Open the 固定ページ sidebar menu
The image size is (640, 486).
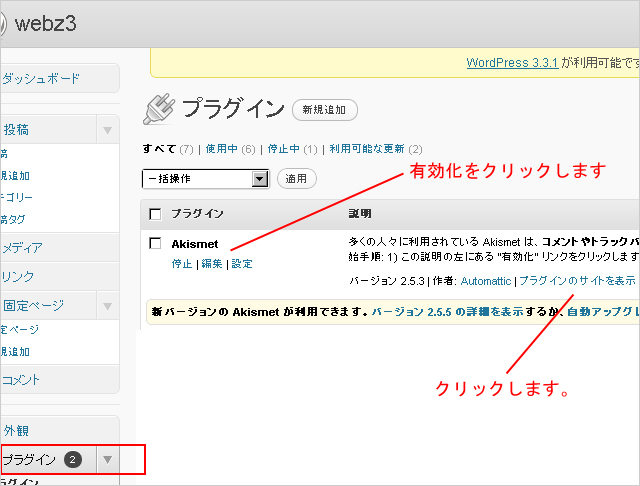33,305
